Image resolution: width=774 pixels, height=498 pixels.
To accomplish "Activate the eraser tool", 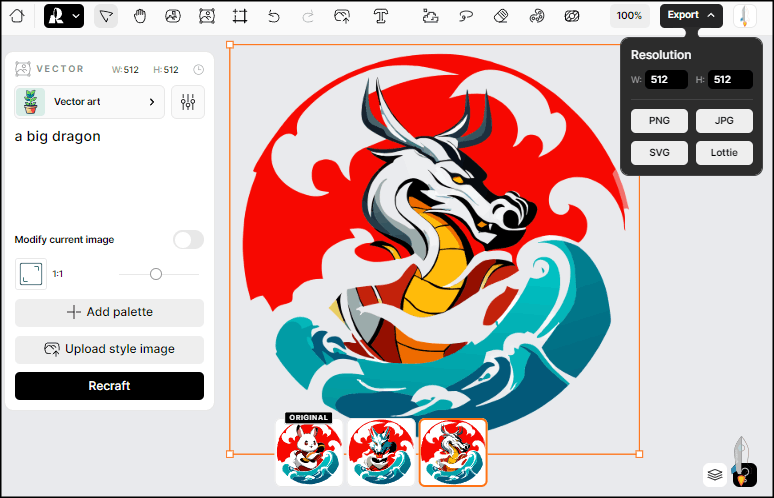I will (502, 16).
